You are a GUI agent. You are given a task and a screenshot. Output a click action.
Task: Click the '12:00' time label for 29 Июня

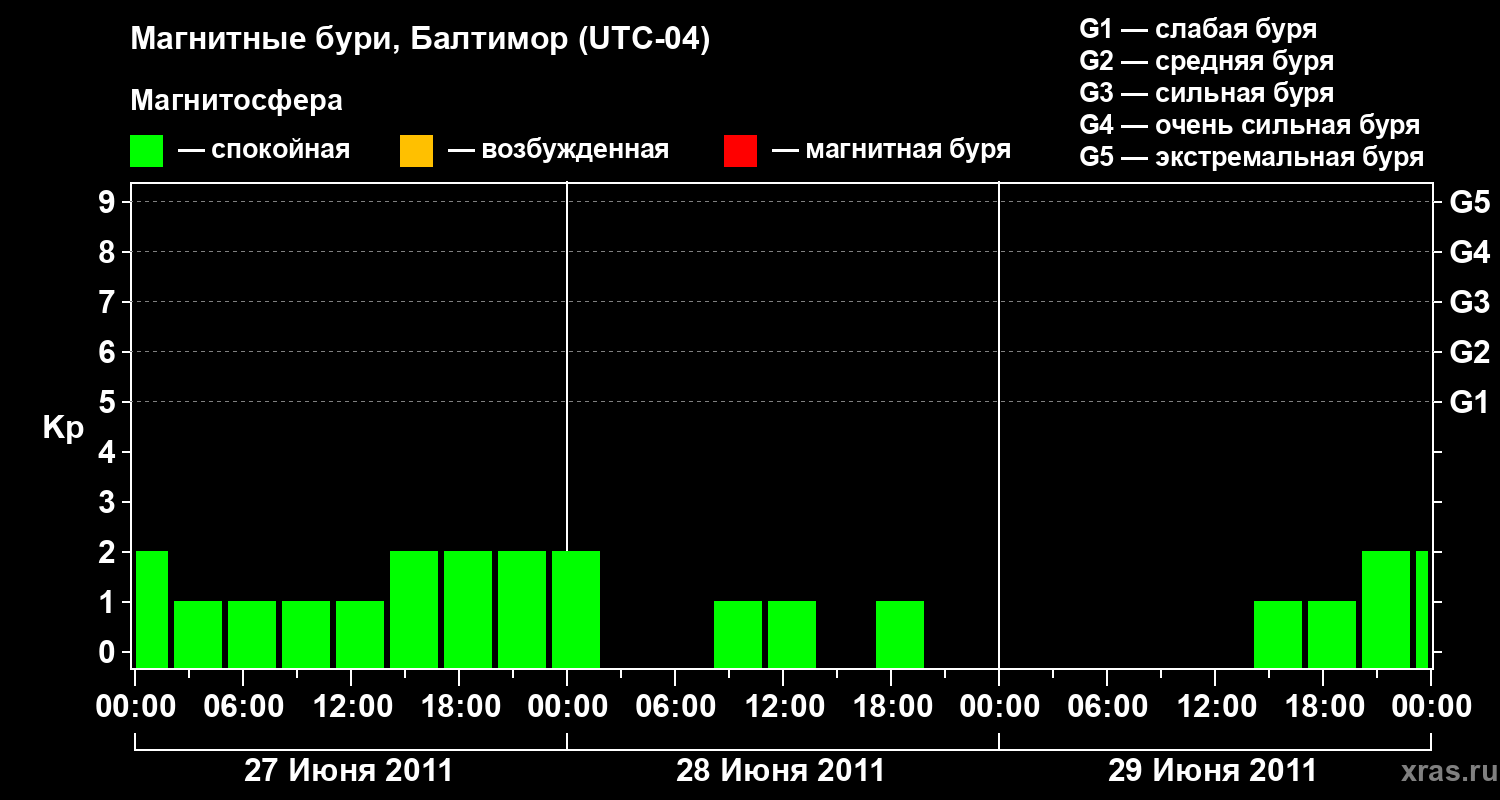coord(1215,707)
